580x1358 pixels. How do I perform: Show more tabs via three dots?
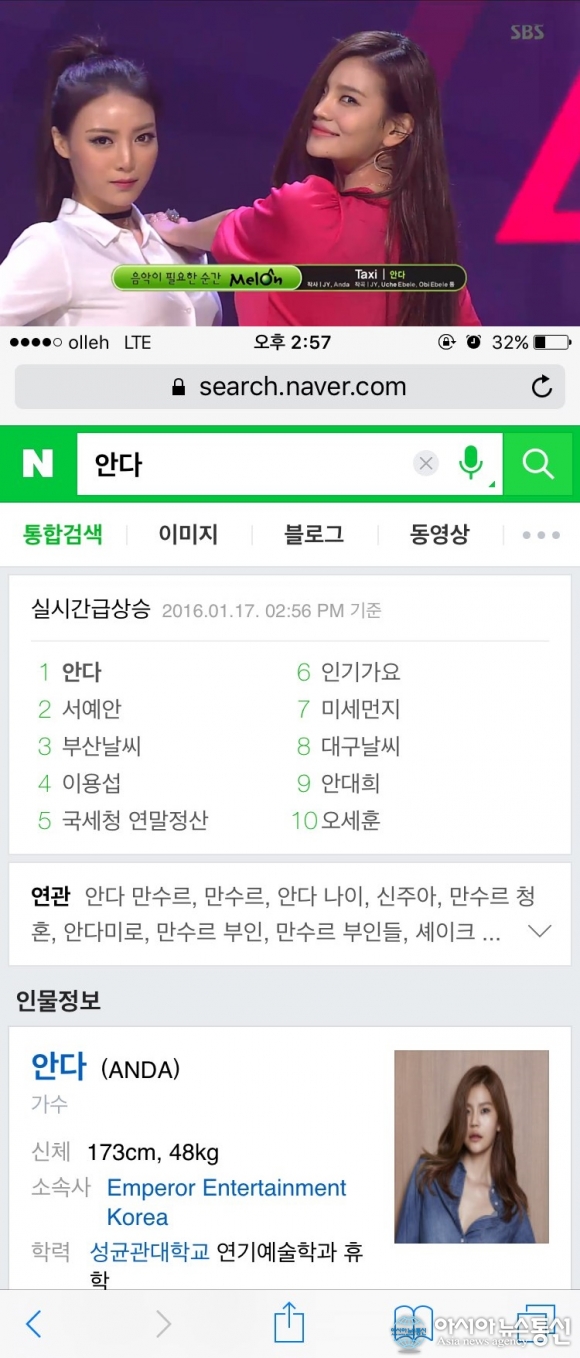tap(541, 535)
